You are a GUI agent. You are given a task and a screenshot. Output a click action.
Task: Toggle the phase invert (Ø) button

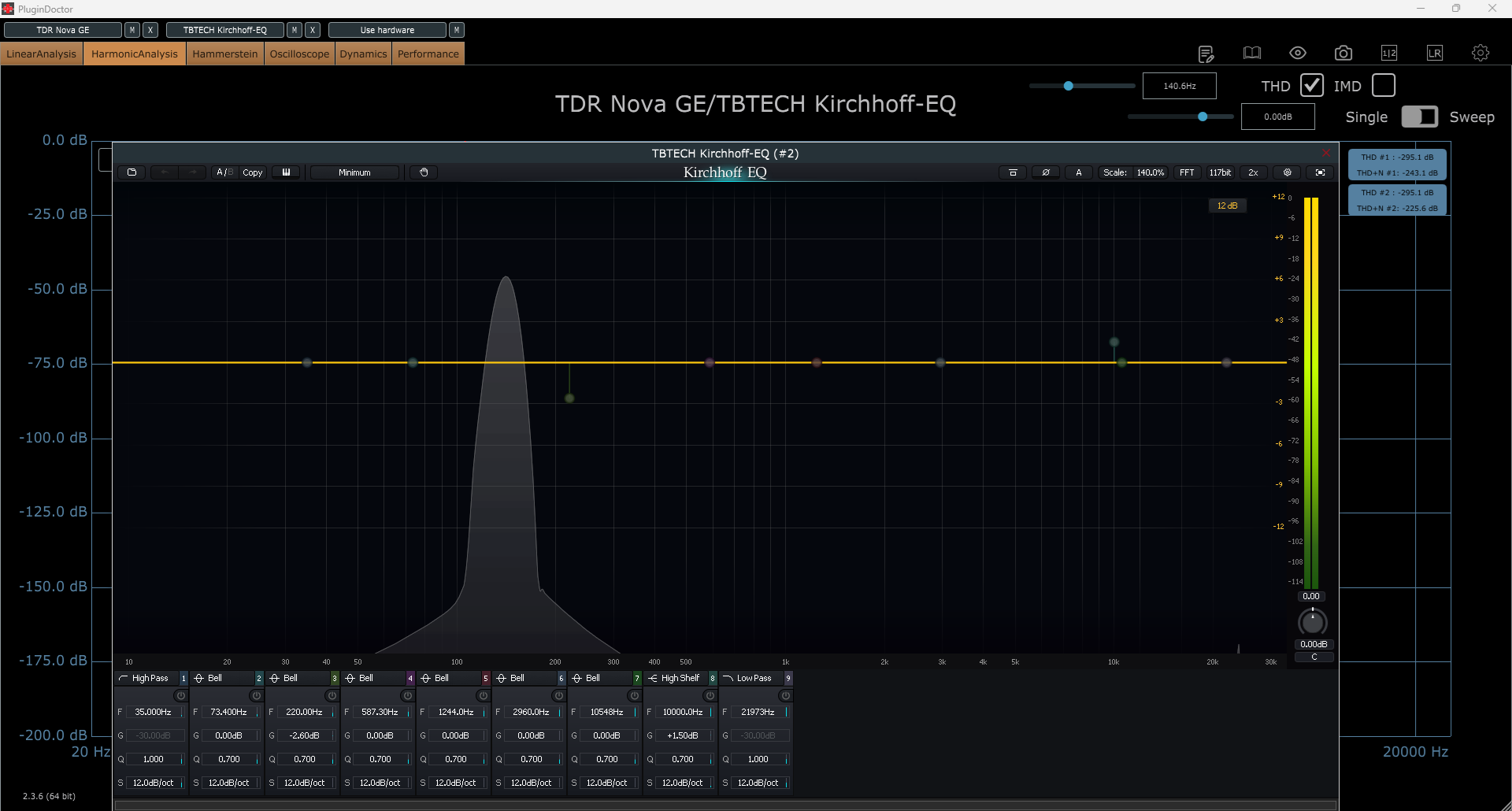pyautogui.click(x=1046, y=172)
